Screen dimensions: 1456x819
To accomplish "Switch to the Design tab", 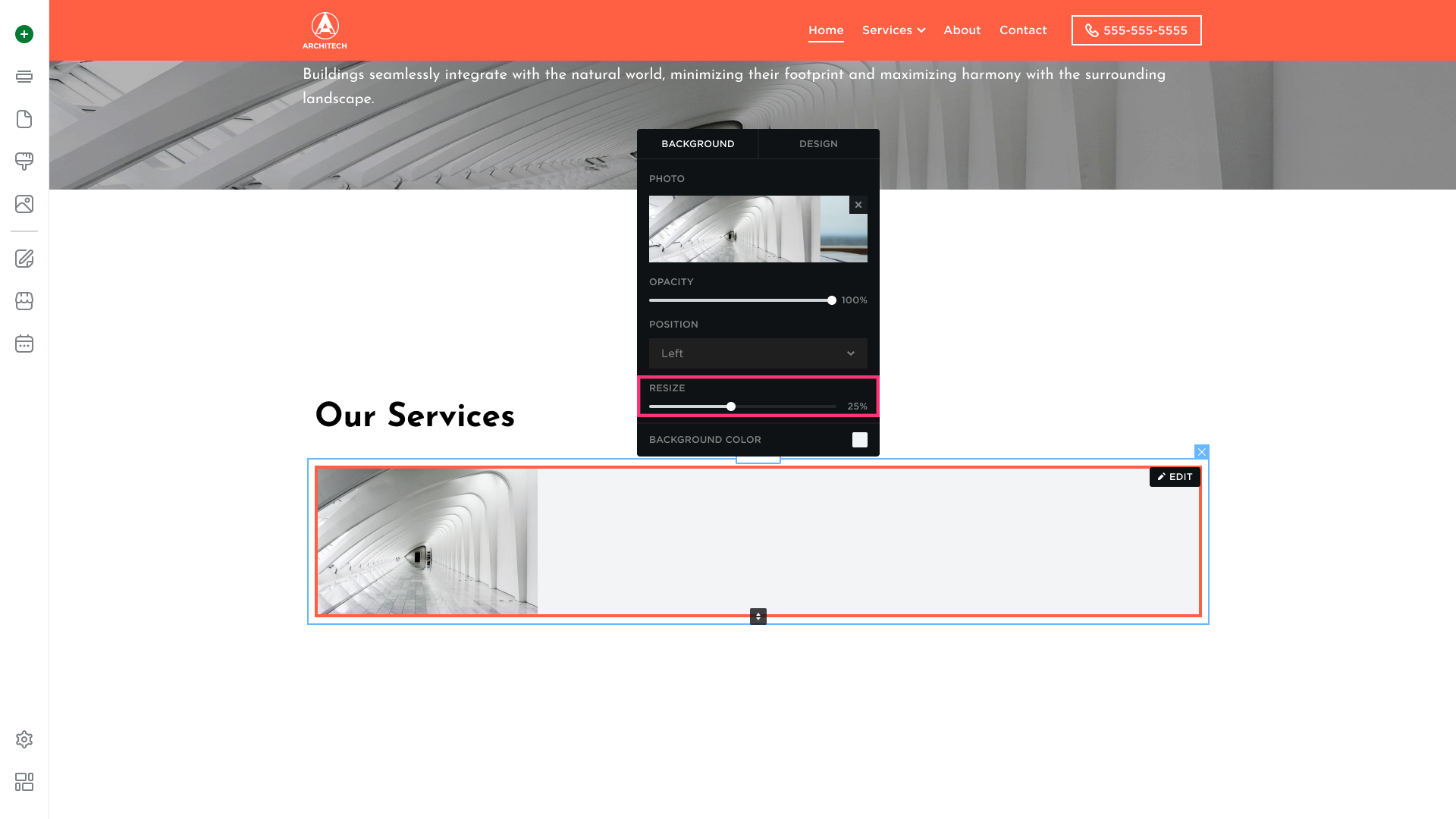I will point(818,144).
